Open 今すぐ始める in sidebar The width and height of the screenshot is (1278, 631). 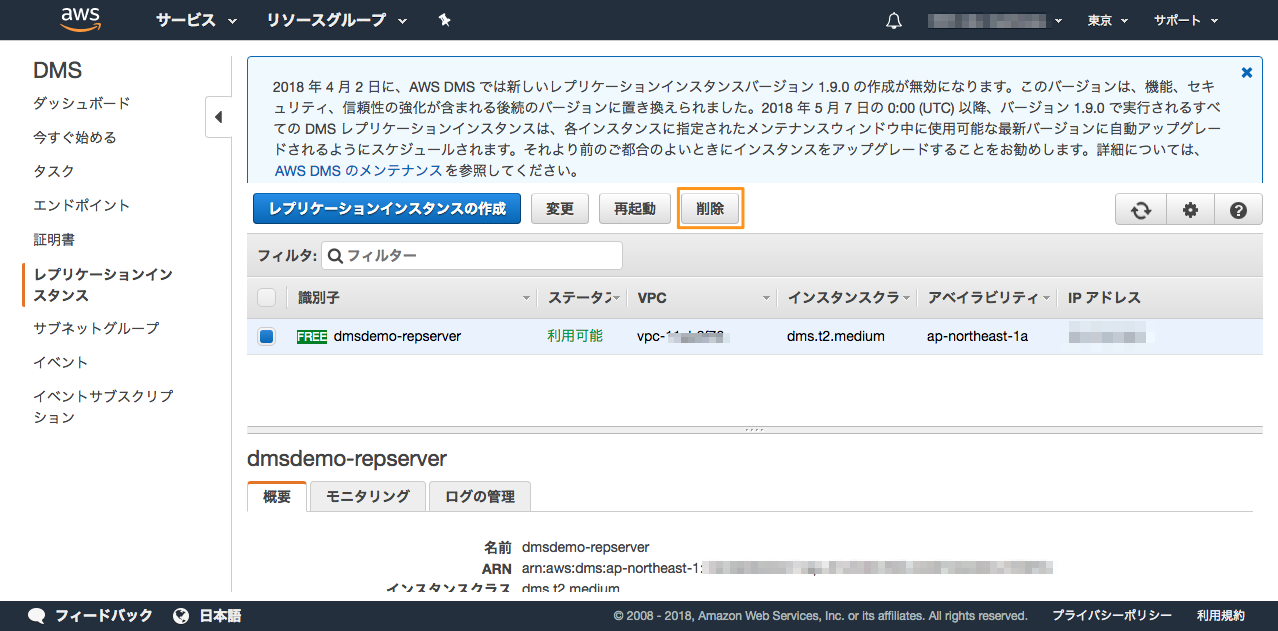(75, 137)
